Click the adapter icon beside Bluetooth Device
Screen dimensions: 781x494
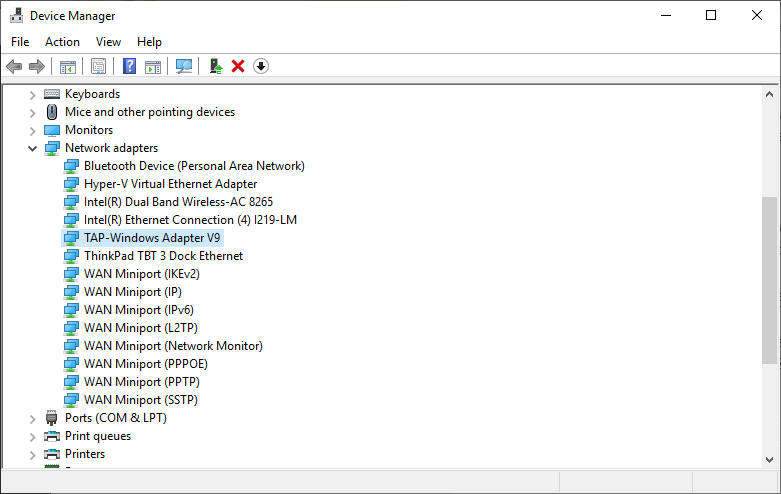(71, 166)
